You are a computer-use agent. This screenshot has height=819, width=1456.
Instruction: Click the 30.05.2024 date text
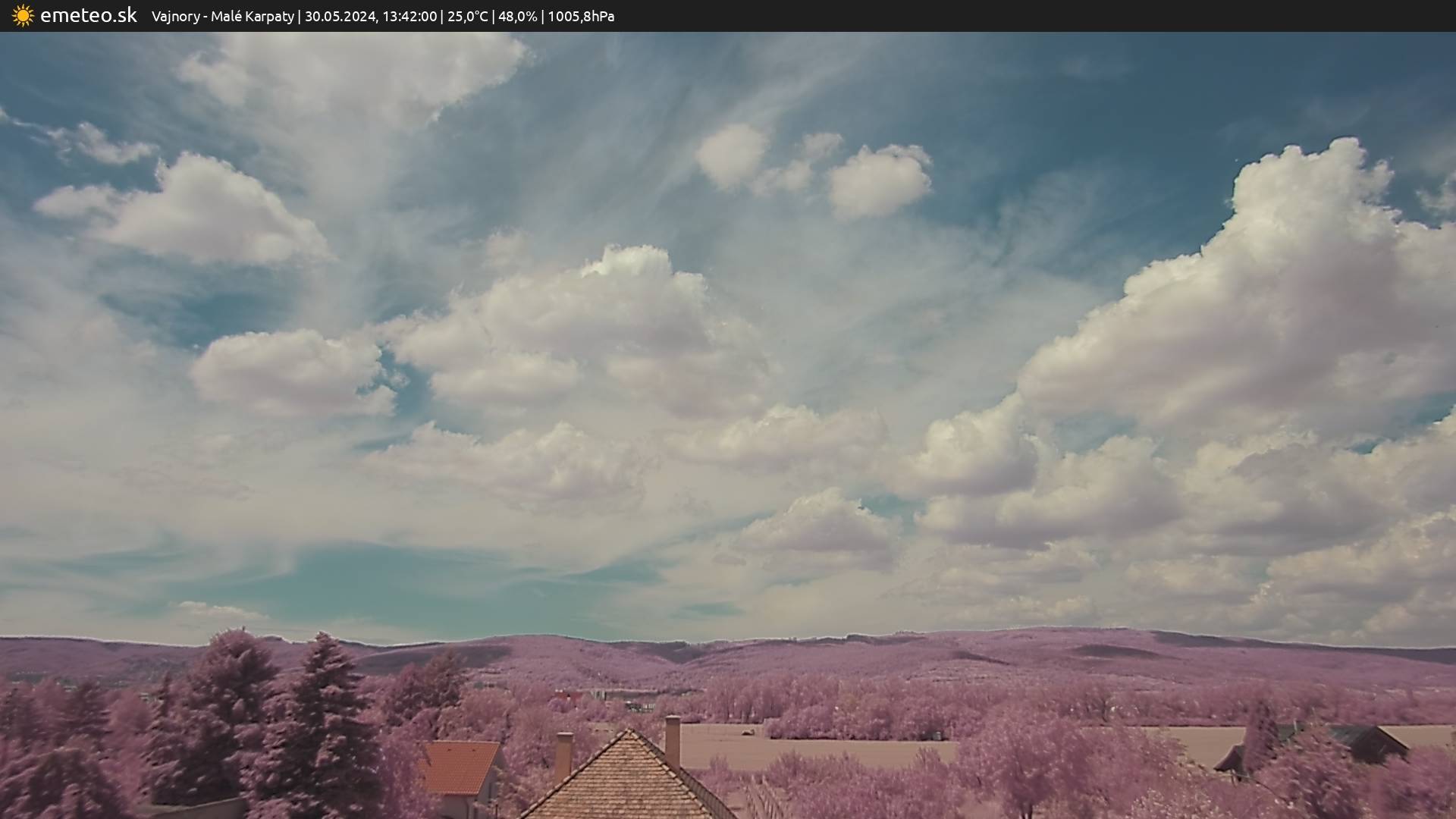(x=340, y=17)
